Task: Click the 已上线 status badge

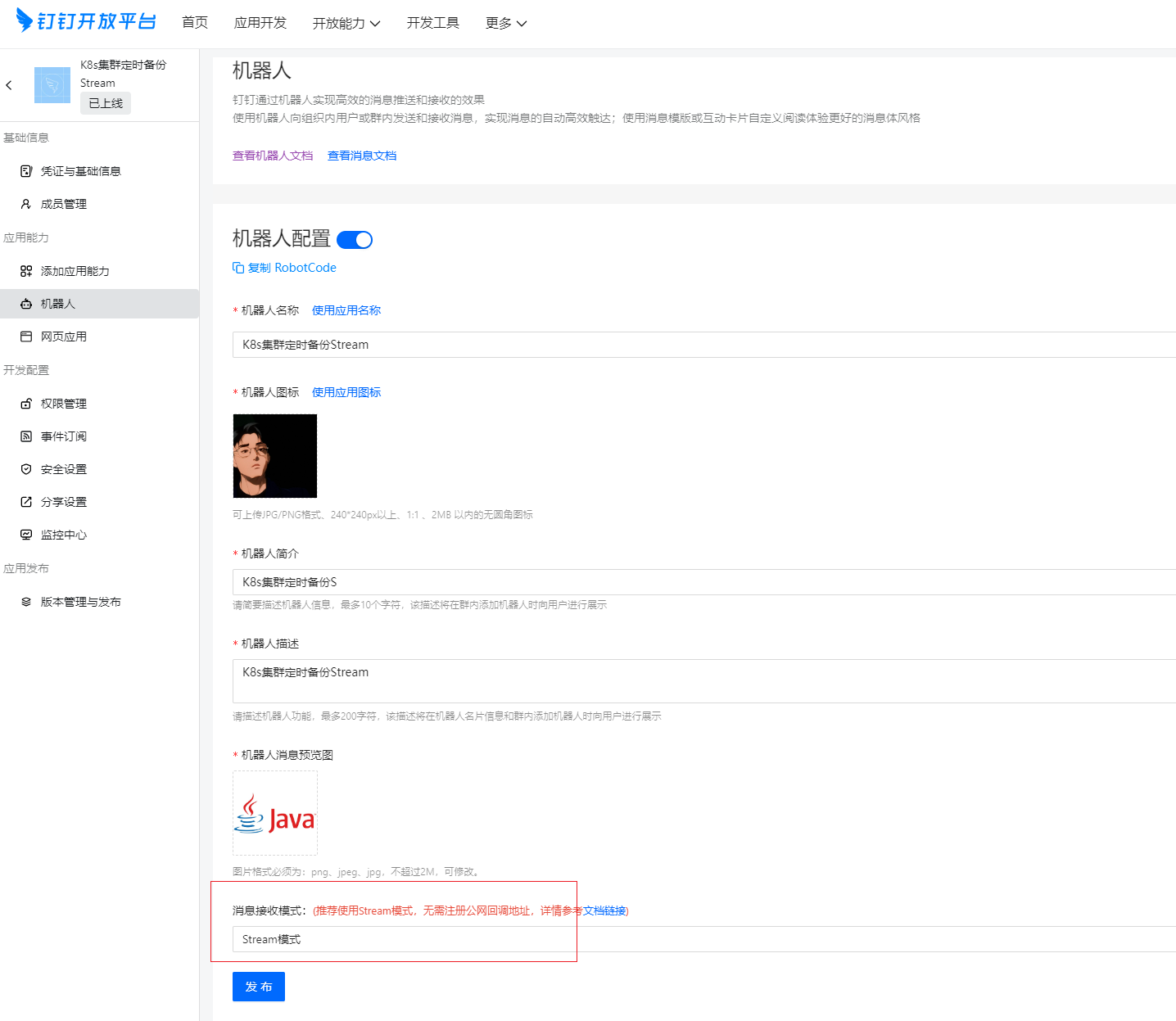Action: click(106, 103)
